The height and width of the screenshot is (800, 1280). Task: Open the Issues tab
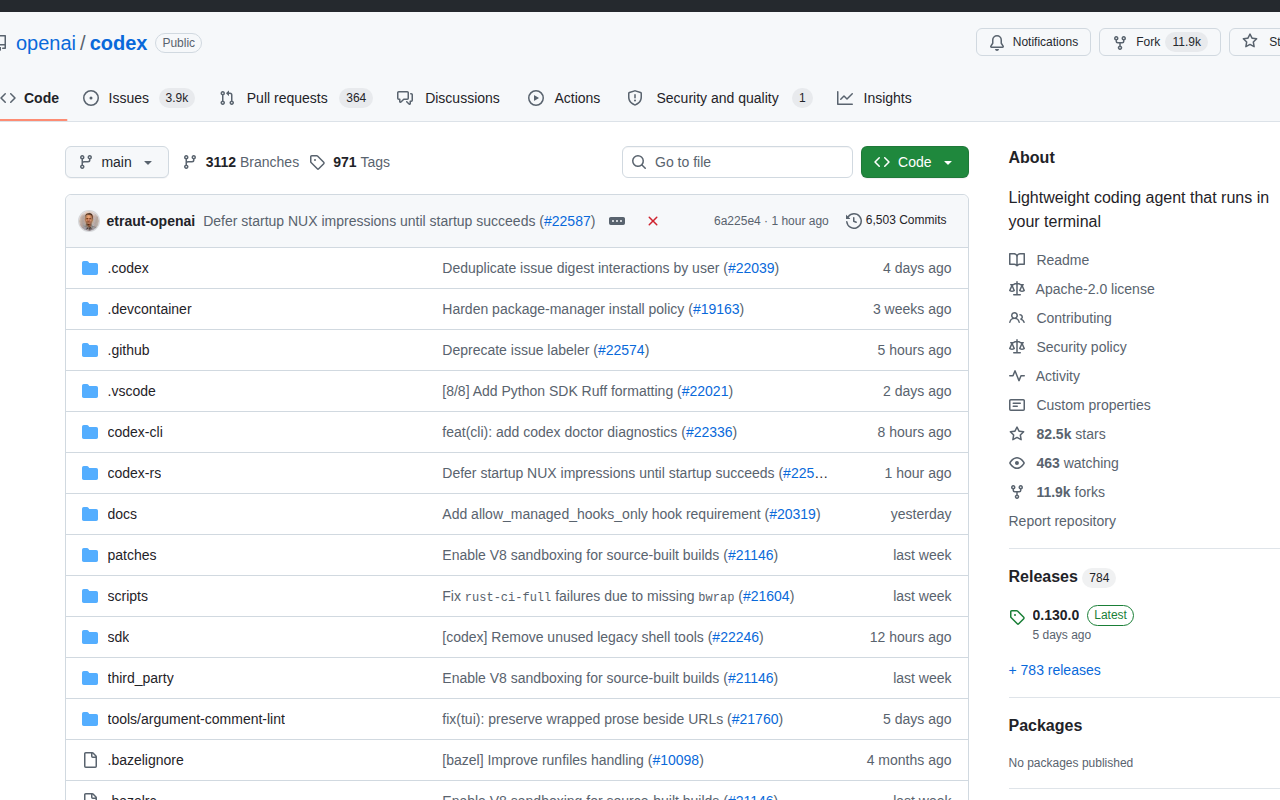138,98
